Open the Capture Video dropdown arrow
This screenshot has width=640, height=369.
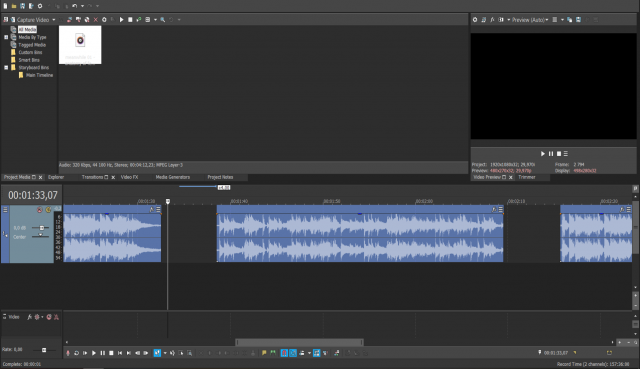53,20
